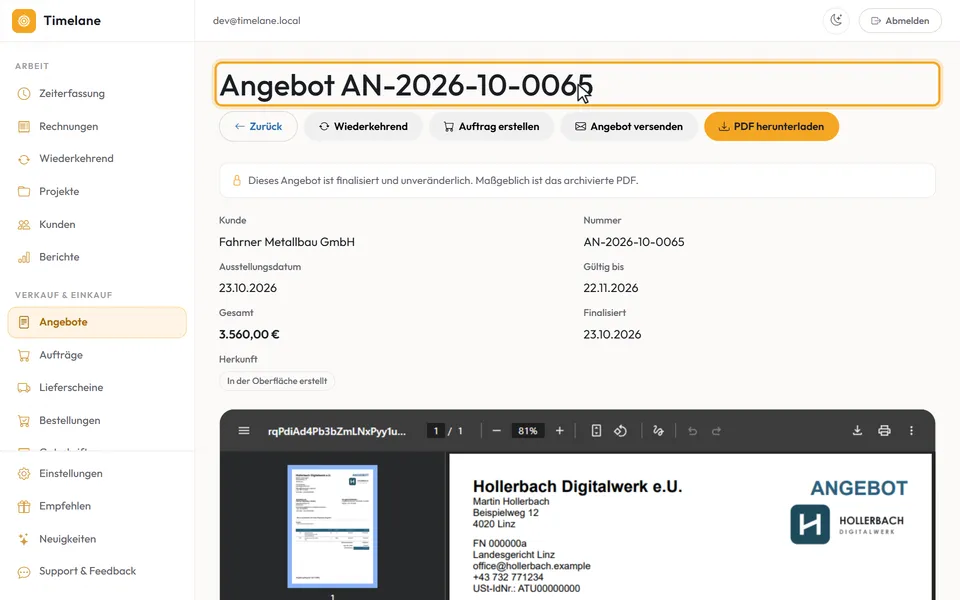Open Aufträge in sidebar
960x600 pixels.
[97, 355]
